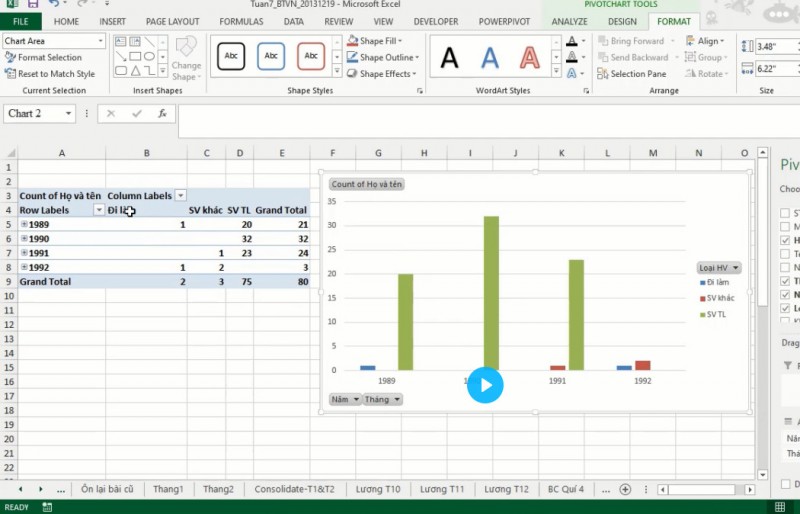
Task: Apply the blue A WordArt style
Action: [490, 58]
